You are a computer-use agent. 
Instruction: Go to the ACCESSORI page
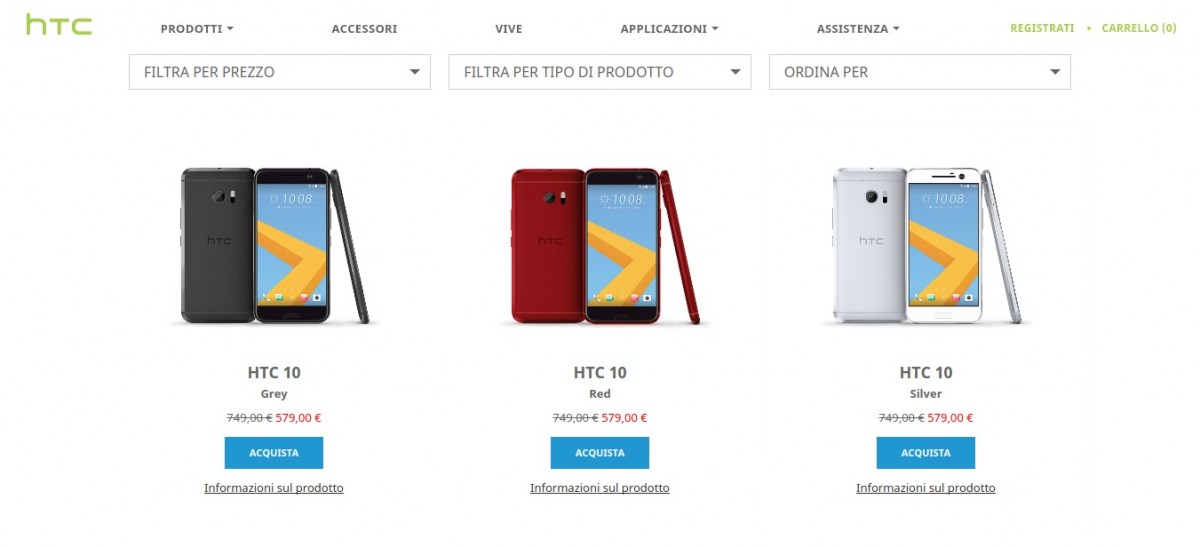click(364, 29)
